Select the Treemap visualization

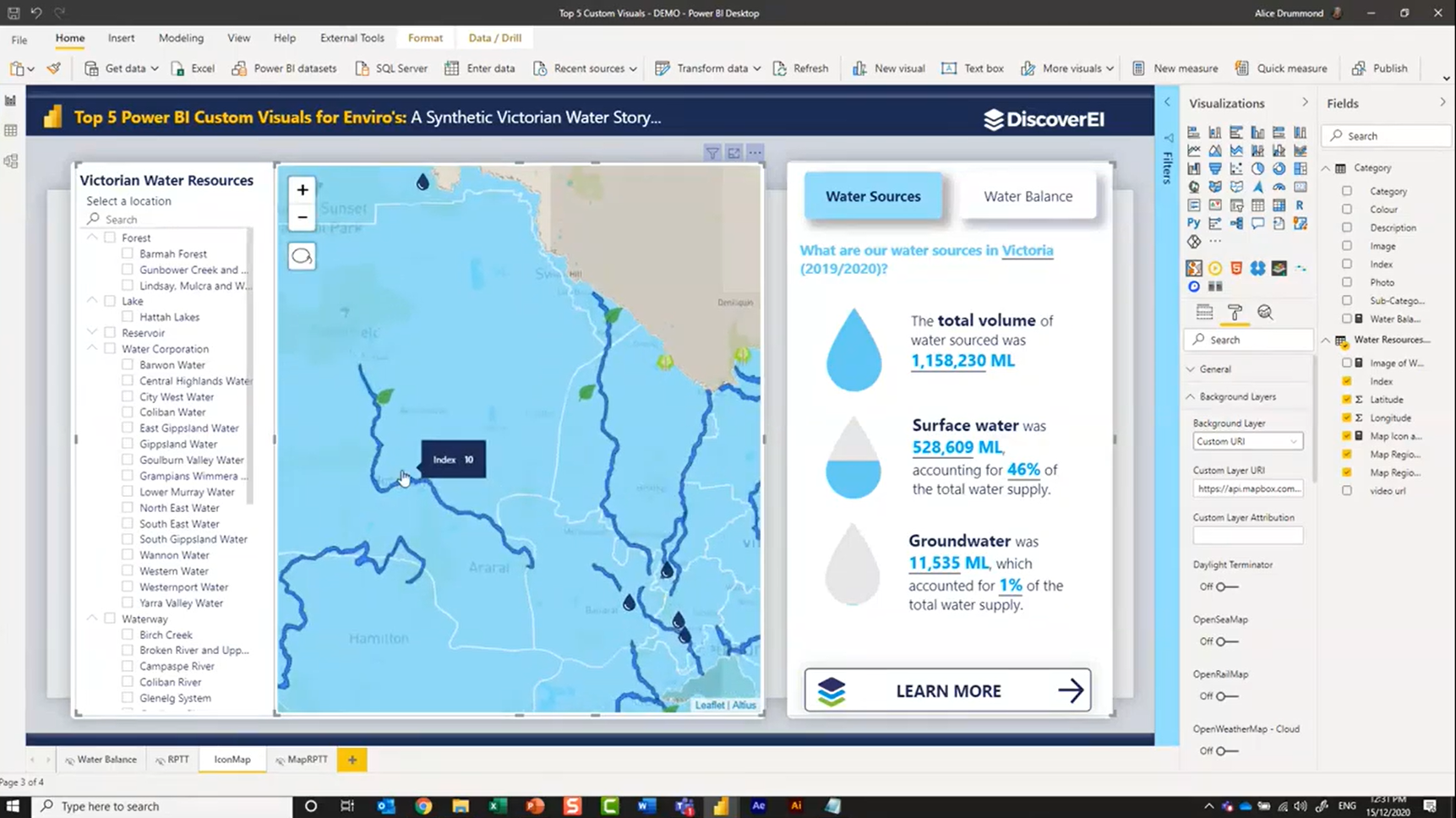tap(1301, 168)
